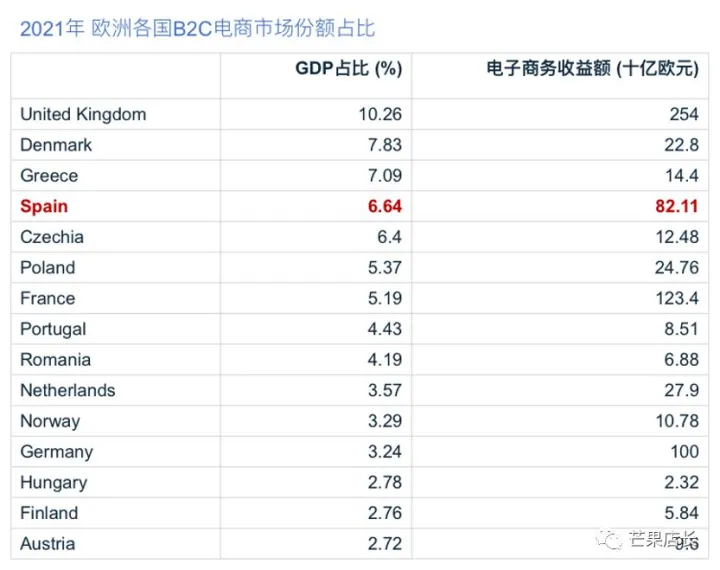Select the 电子商务收益额 column header
The height and width of the screenshot is (570, 720).
(593, 68)
